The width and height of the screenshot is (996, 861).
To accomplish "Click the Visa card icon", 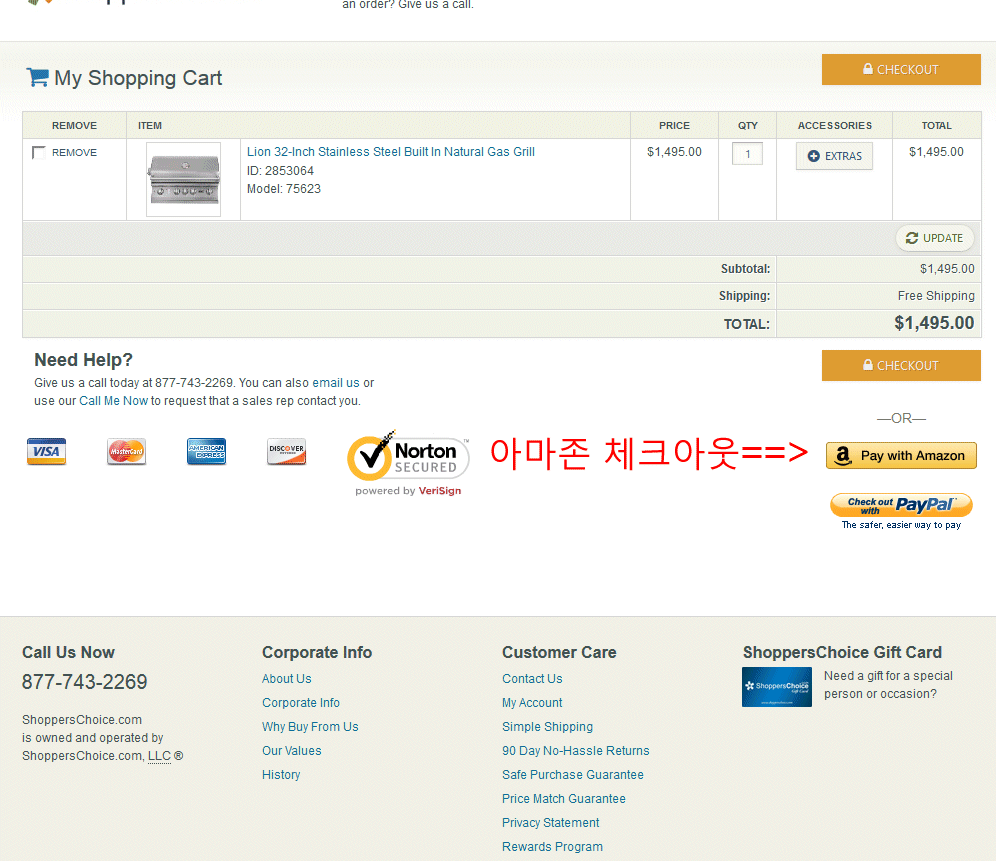I will 46,452.
